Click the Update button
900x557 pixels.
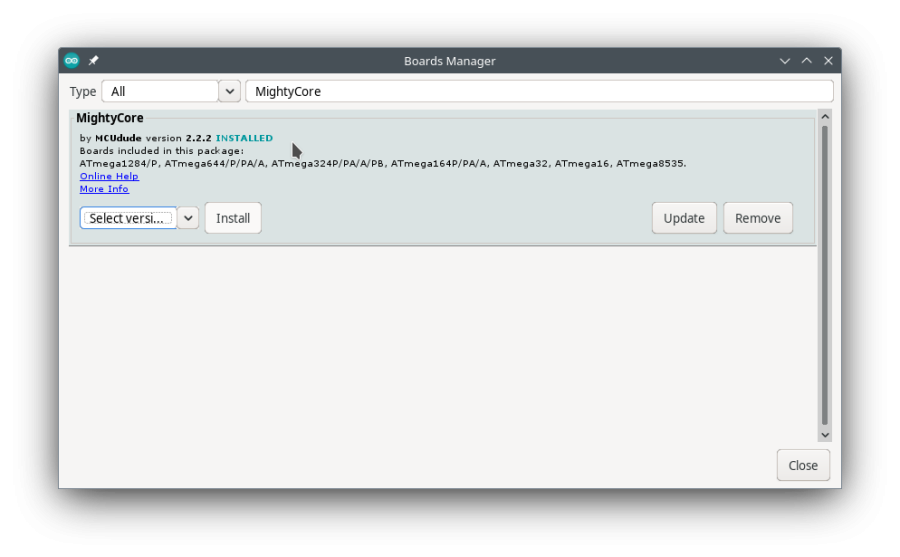(684, 218)
